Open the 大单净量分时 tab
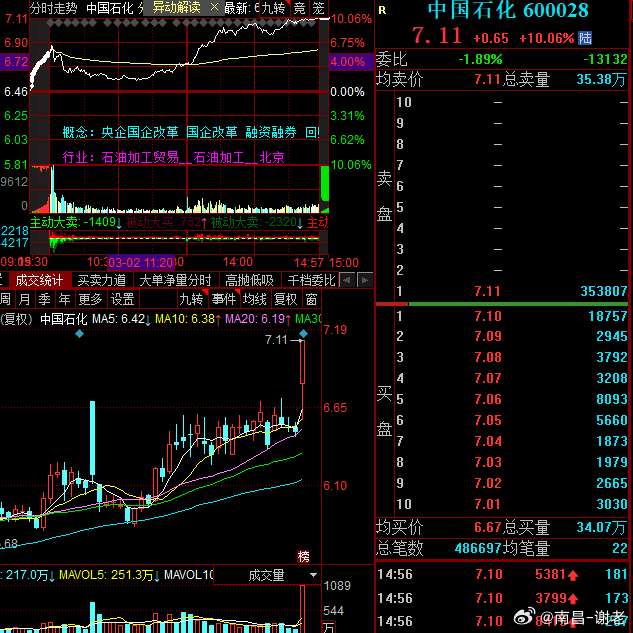633x633 pixels. 175,280
